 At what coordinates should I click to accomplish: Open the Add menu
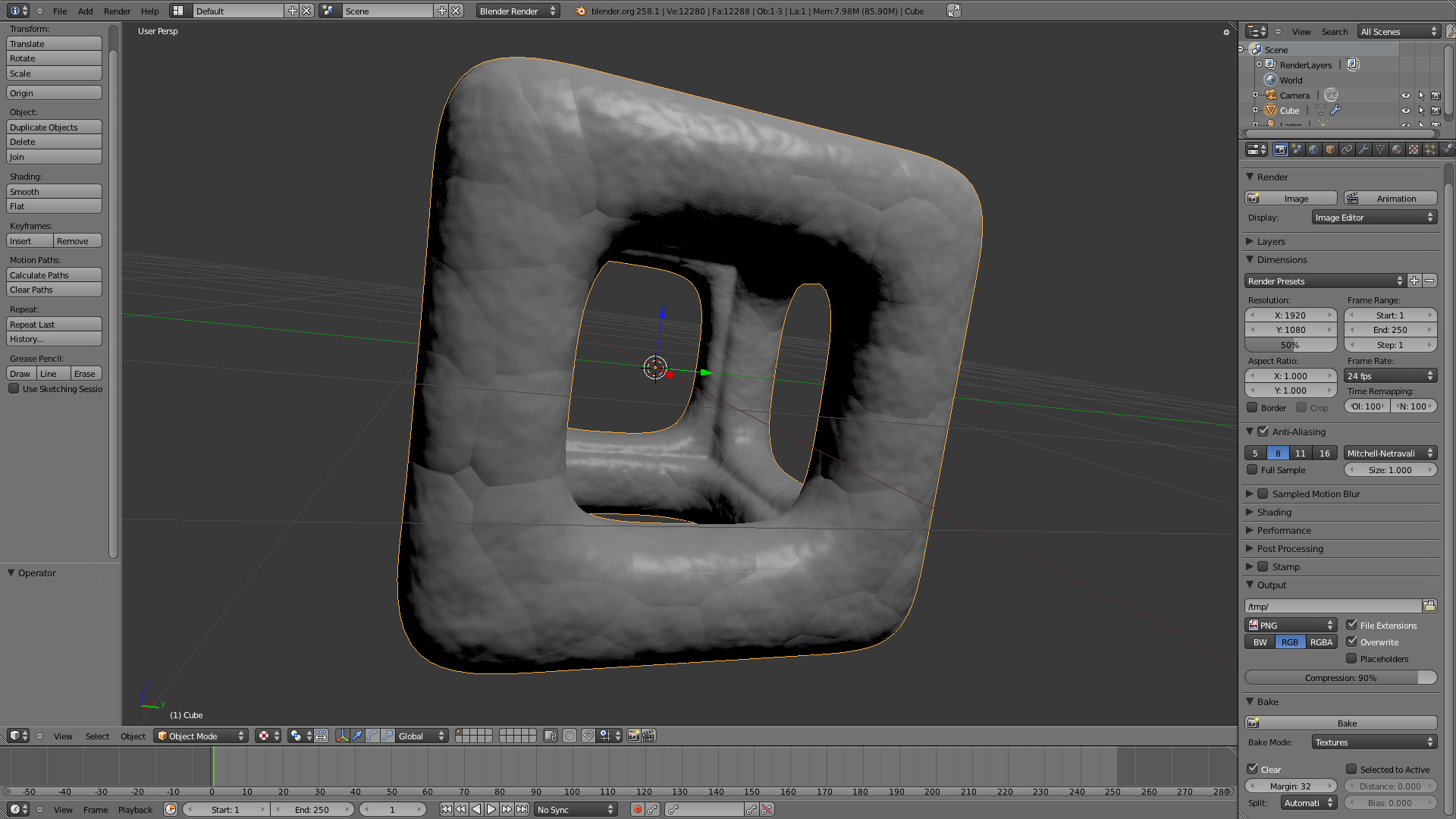pyautogui.click(x=85, y=11)
